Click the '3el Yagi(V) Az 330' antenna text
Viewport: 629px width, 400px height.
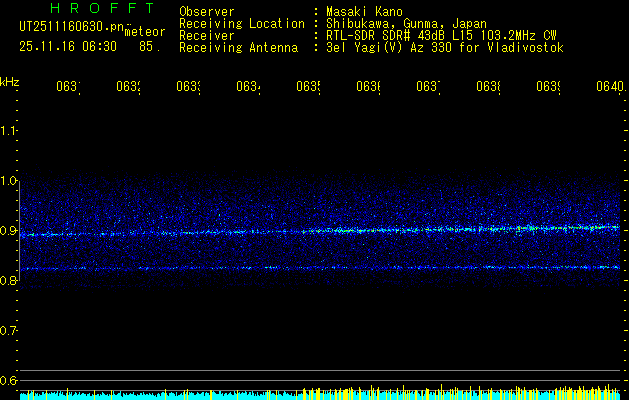click(445, 48)
